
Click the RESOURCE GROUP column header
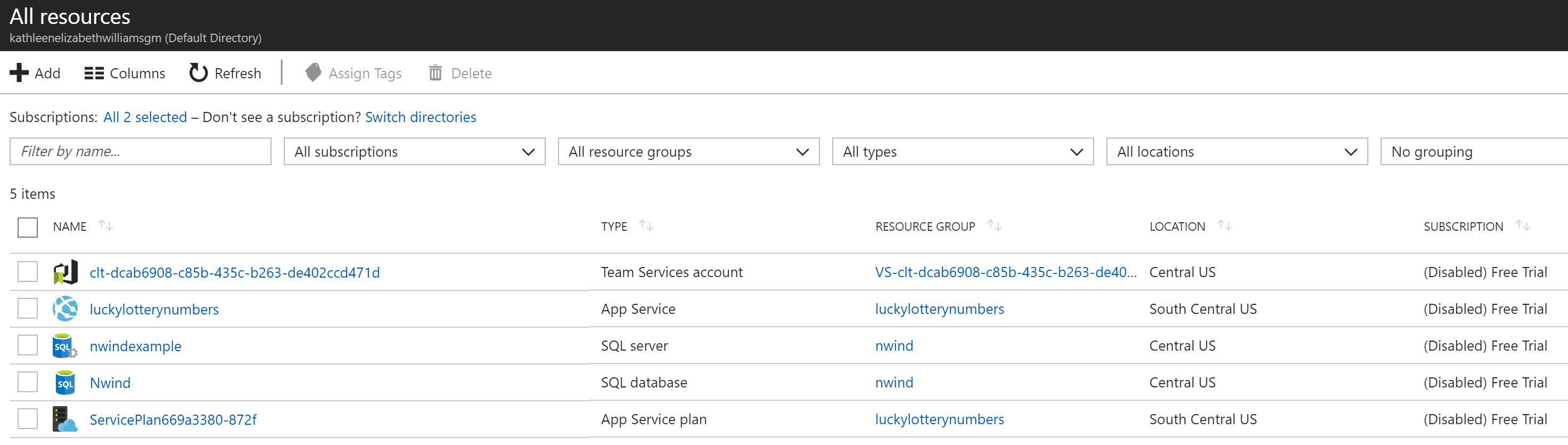(925, 227)
